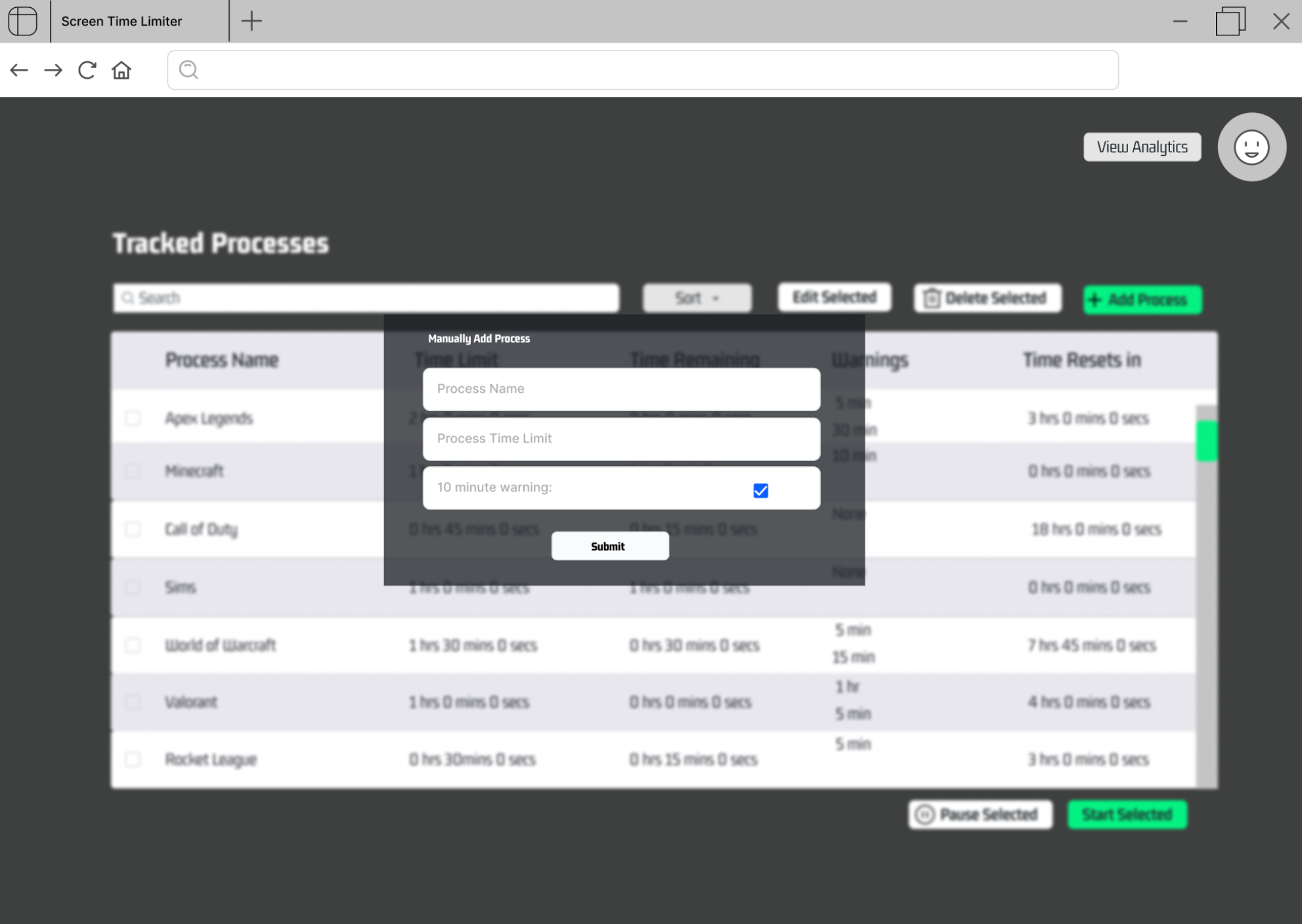This screenshot has height=924, width=1302.
Task: Click the browser back arrow
Action: tap(19, 70)
